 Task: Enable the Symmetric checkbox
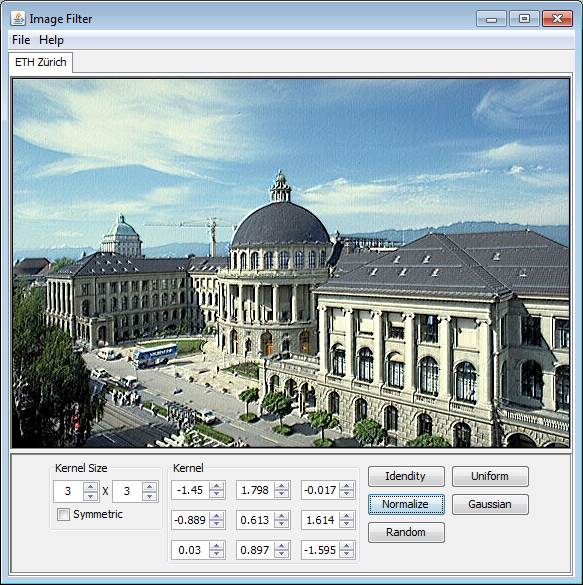tap(63, 514)
